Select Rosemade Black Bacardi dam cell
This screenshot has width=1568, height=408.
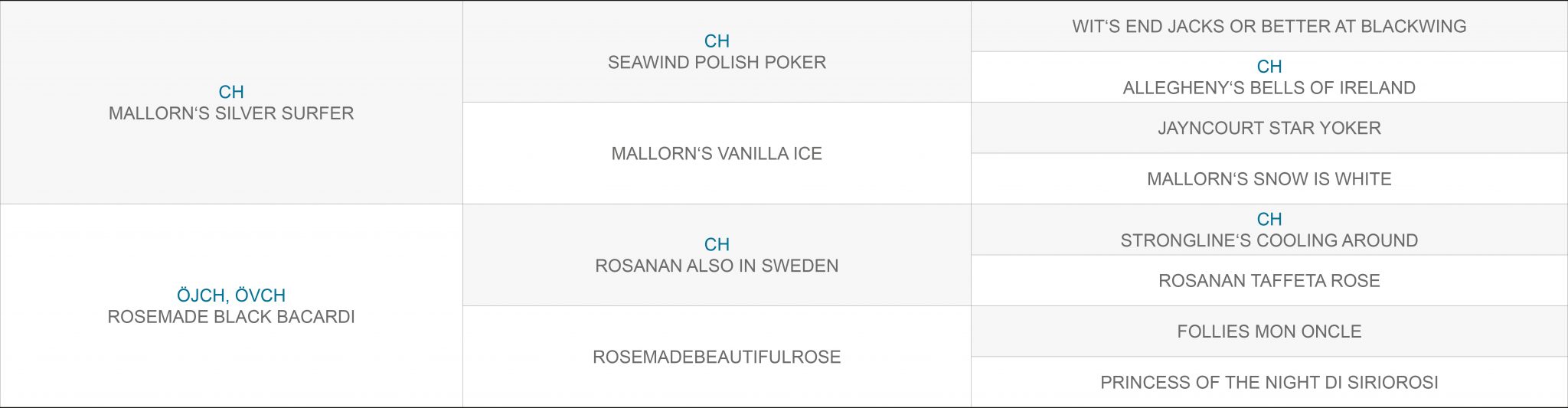[231, 305]
